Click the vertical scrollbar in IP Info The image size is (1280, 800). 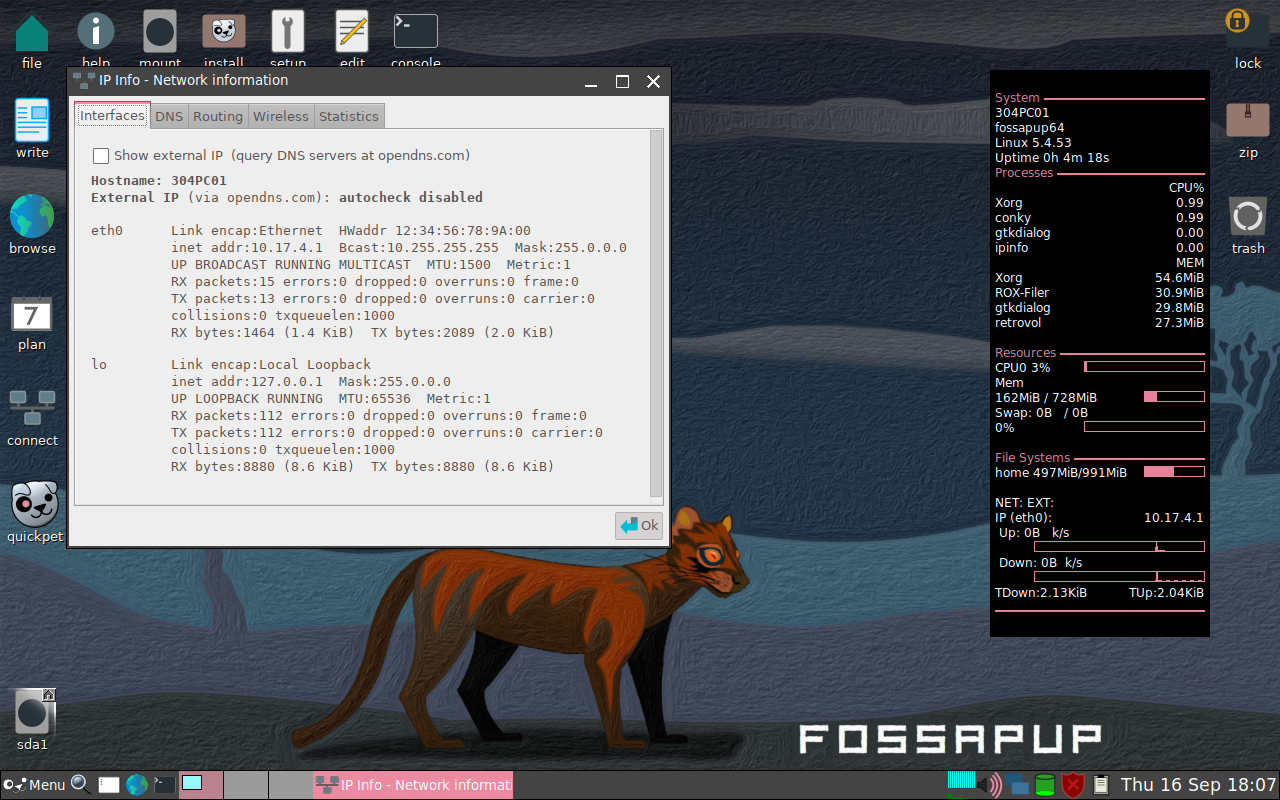tap(656, 310)
